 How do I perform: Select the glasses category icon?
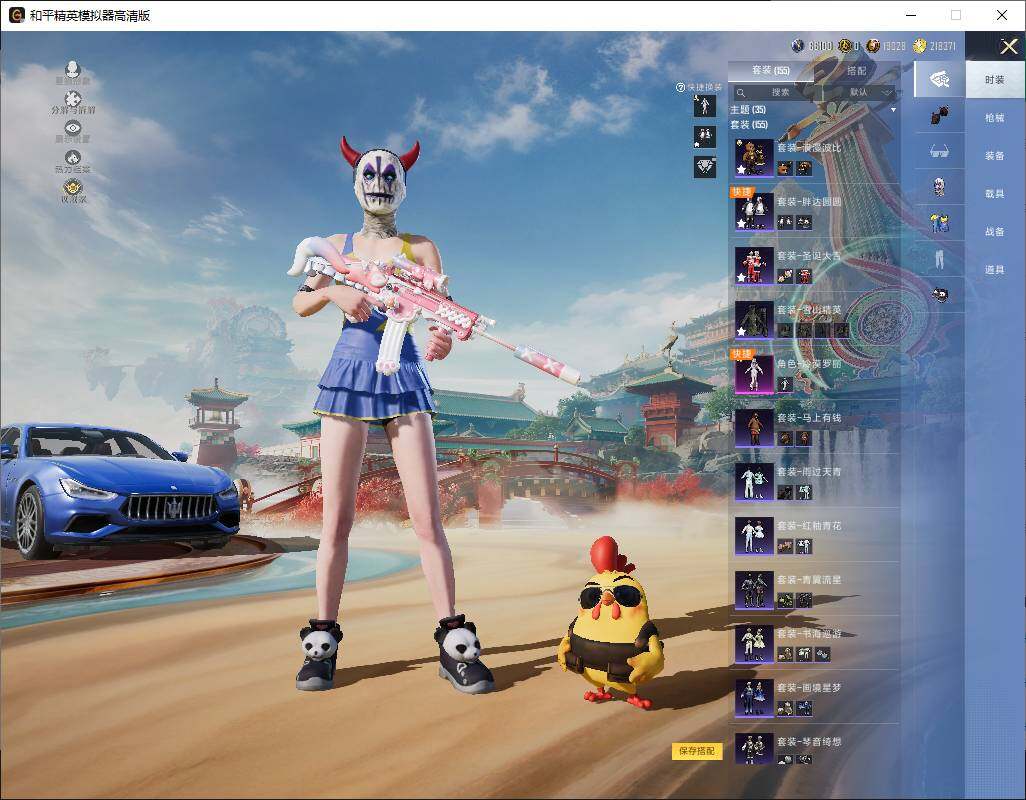939,152
